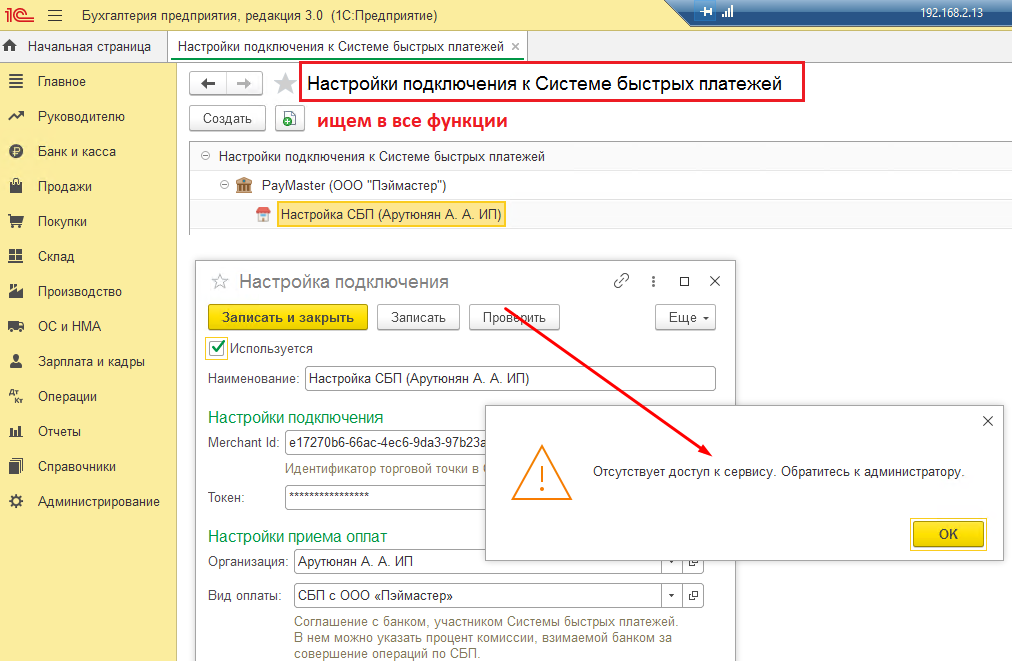Viewport: 1012px width, 661px height.
Task: Click the Производство factory icon
Action: [x=16, y=291]
